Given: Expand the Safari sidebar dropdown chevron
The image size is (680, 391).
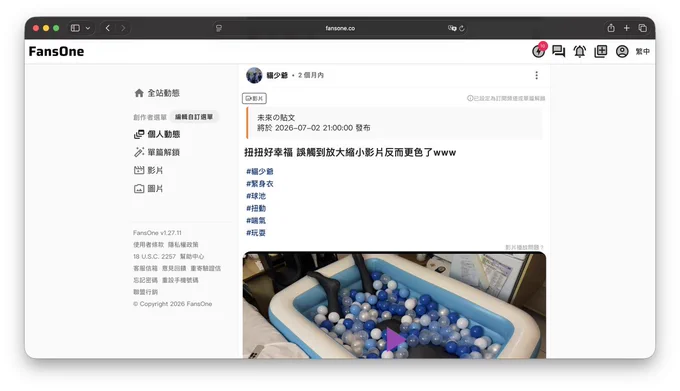Looking at the screenshot, I should (x=88, y=28).
